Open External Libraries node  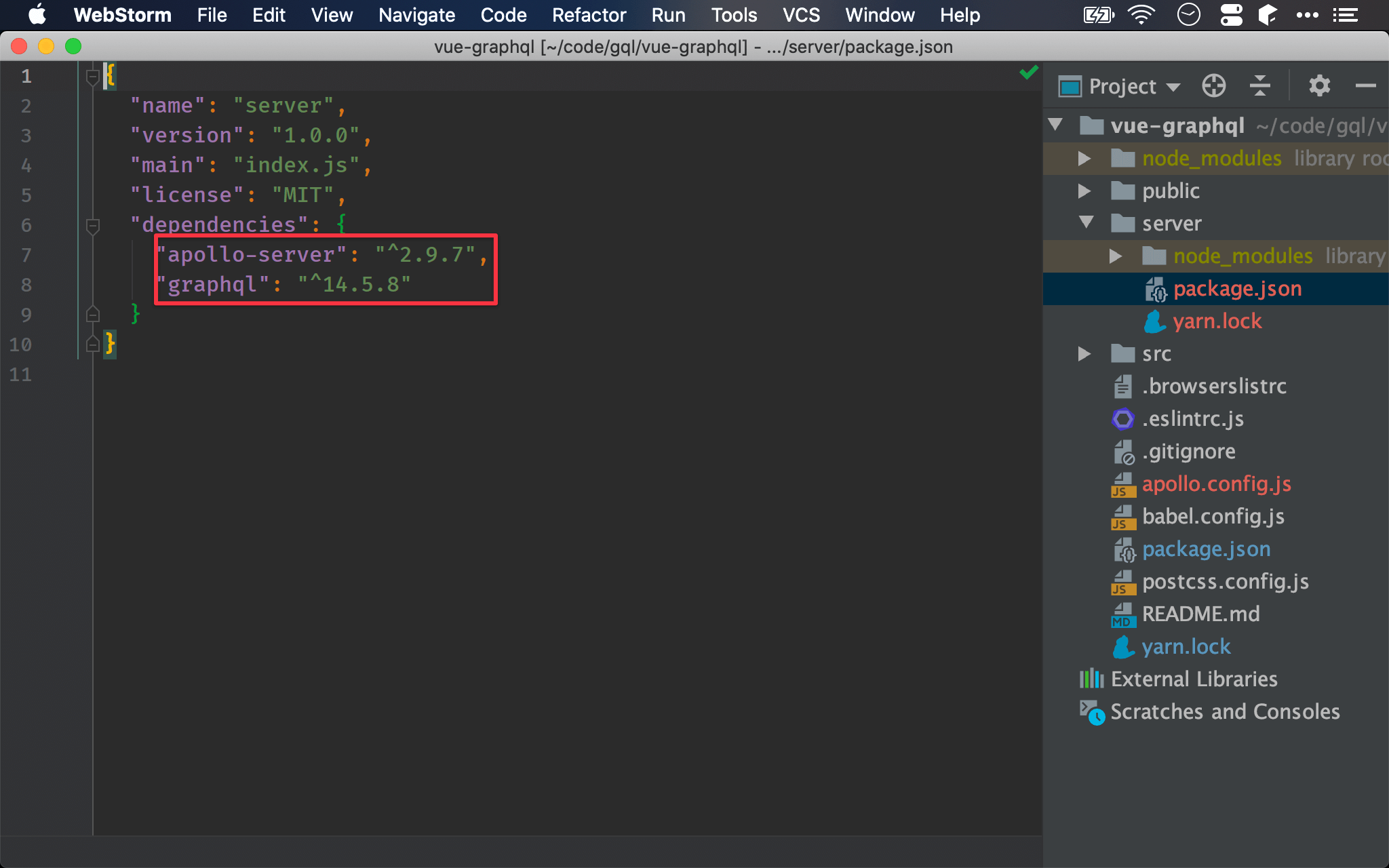1194,679
